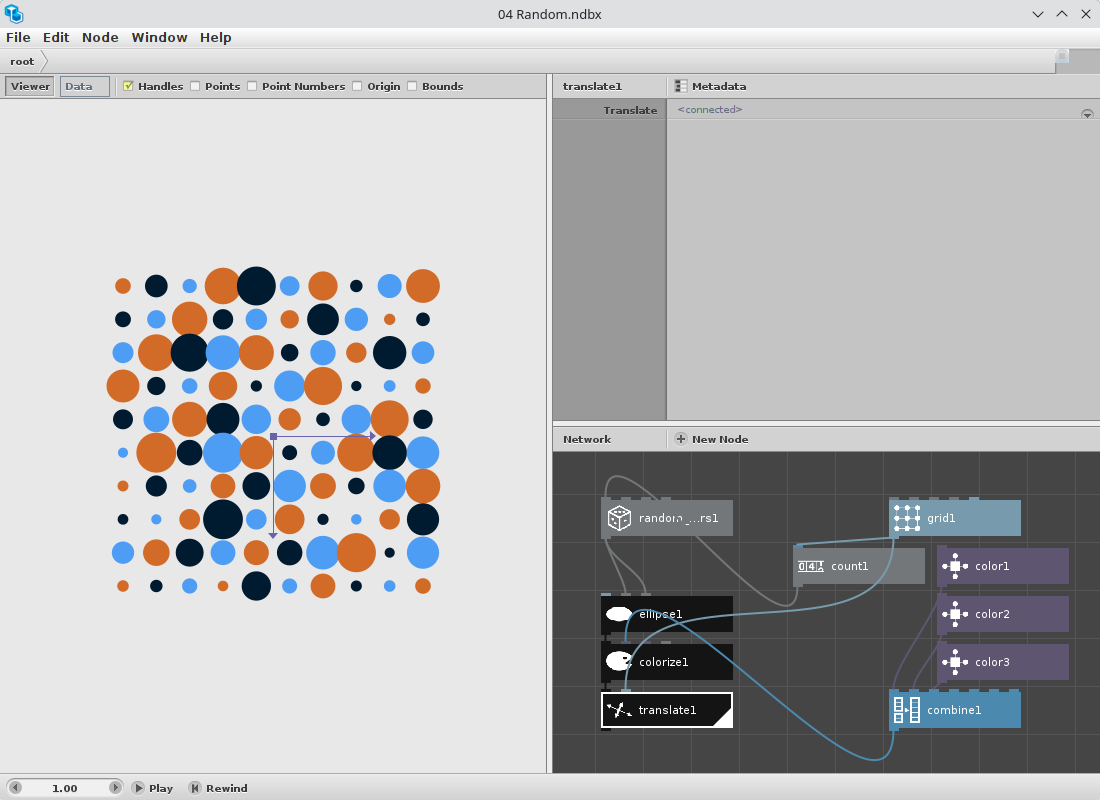Select the translate1 node icon
The image size is (1100, 800).
(x=619, y=709)
